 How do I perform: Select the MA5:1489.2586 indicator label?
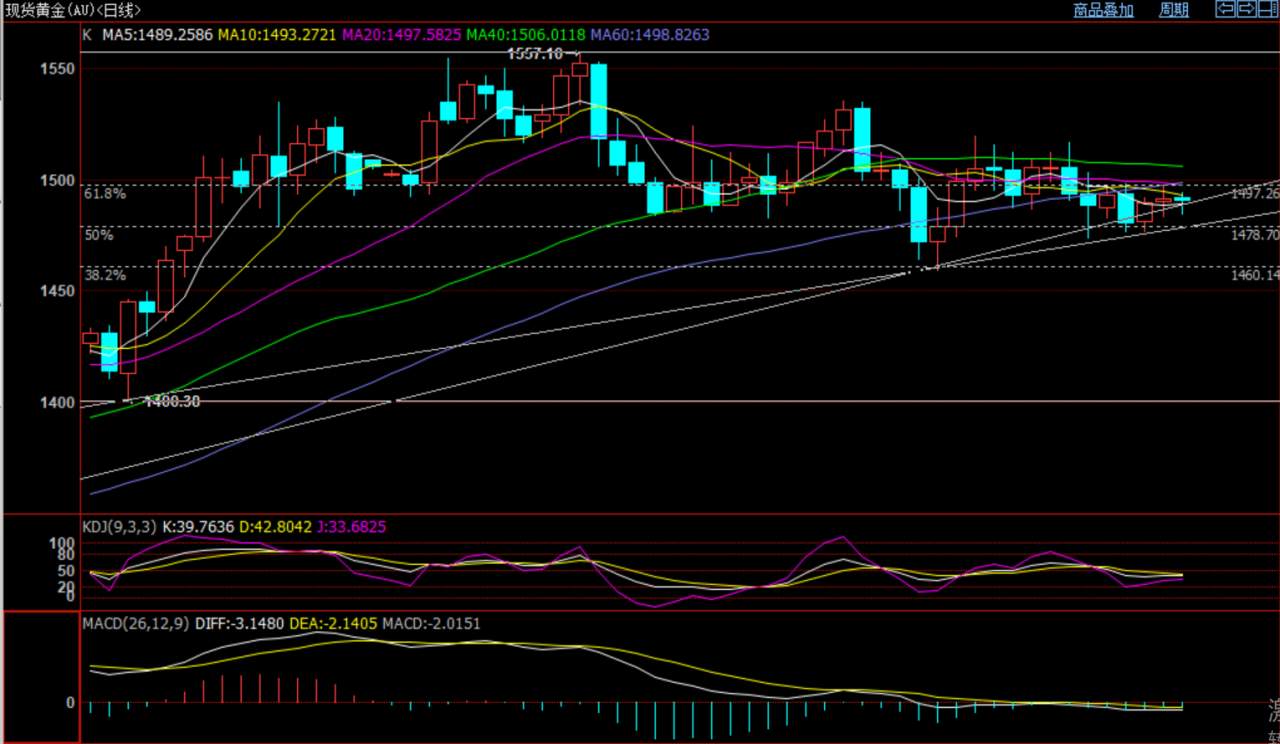tap(157, 34)
